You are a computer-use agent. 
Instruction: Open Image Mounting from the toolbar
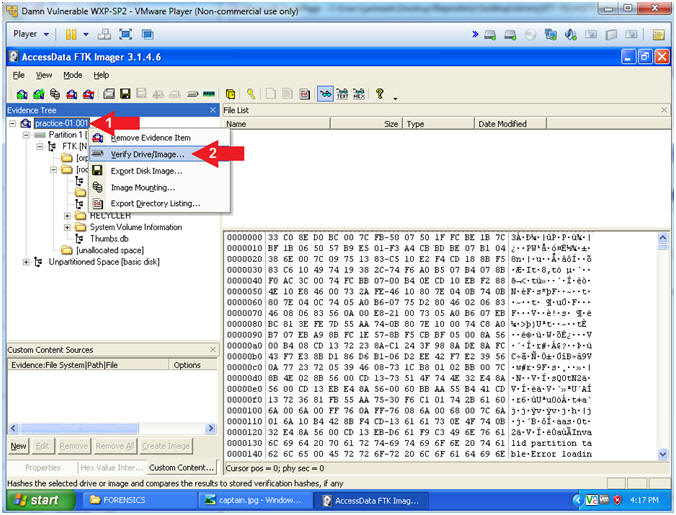(55, 94)
